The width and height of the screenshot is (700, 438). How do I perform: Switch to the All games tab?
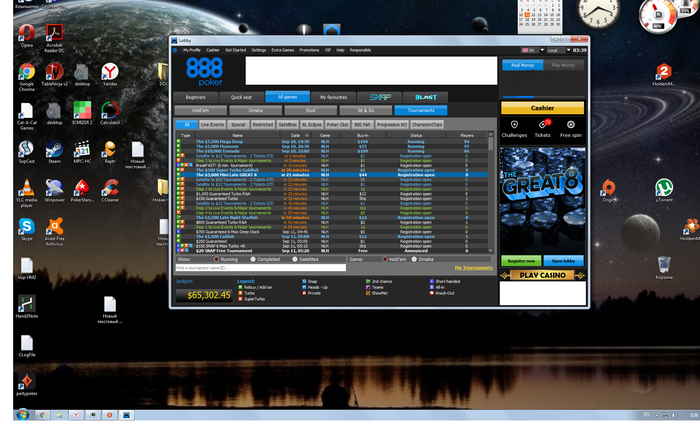tap(288, 97)
